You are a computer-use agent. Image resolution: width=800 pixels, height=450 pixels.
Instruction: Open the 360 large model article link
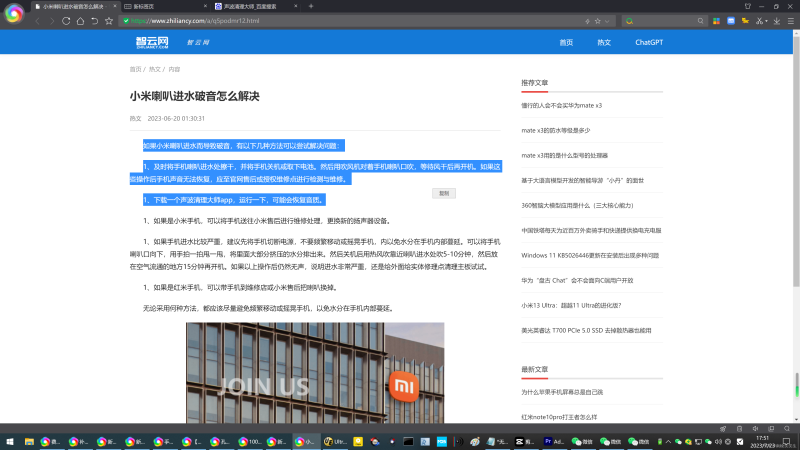coord(577,206)
